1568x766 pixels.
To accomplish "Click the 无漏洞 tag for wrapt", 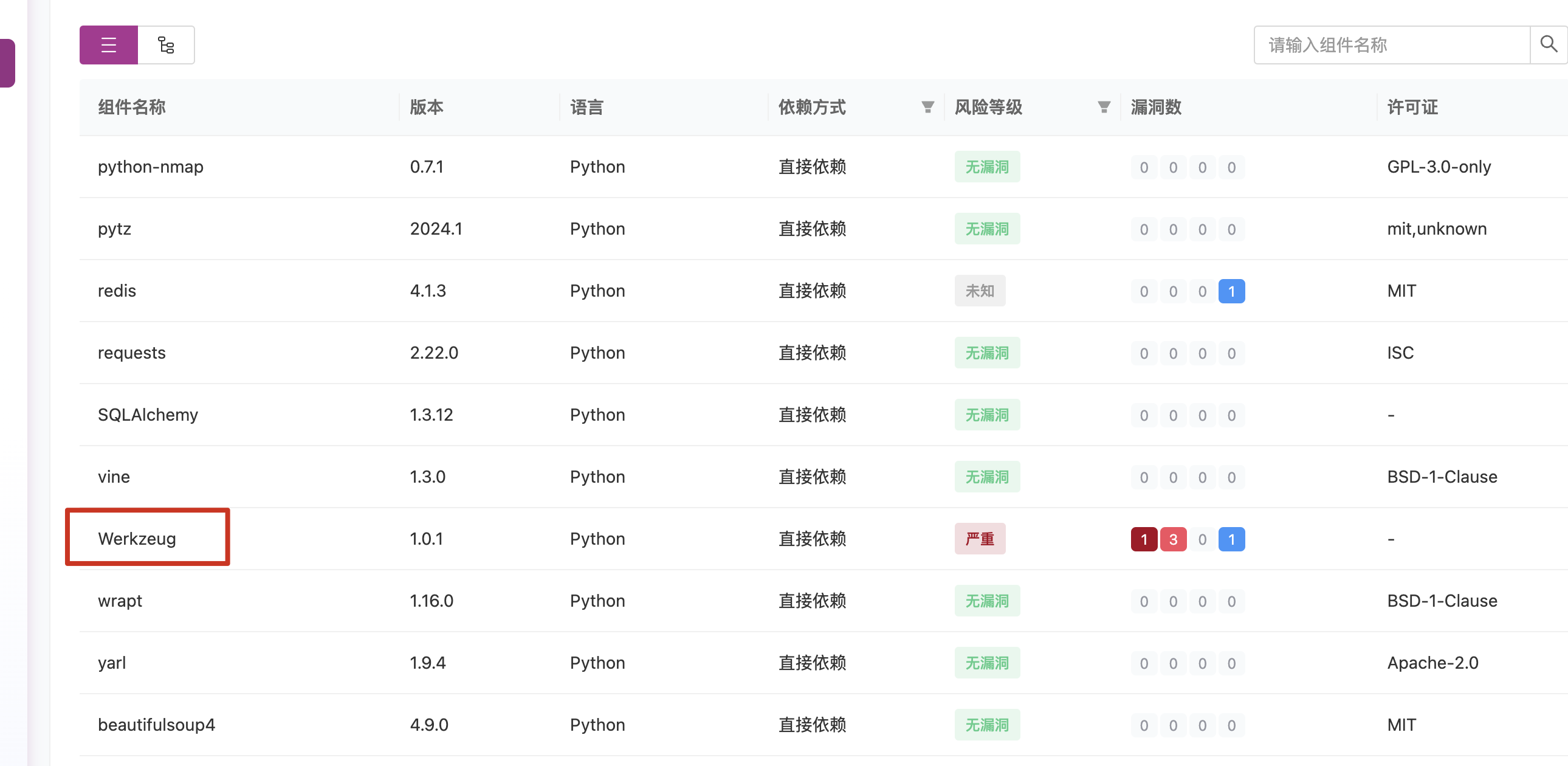I will pos(988,601).
